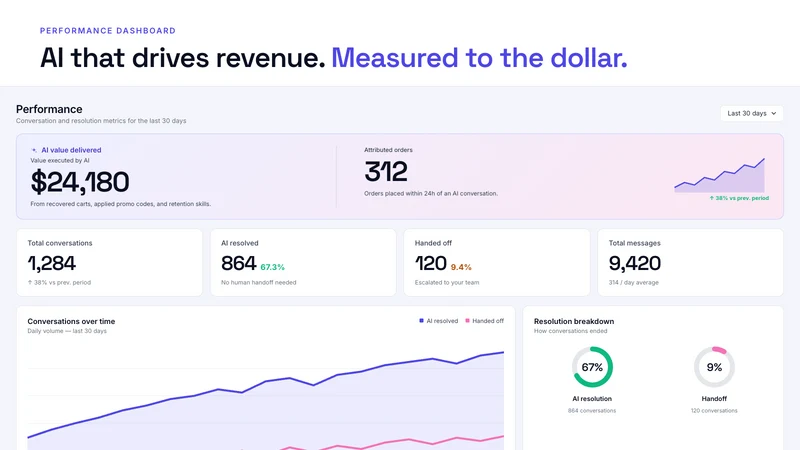
Task: Click the 120 Handed off figure
Action: [431, 264]
